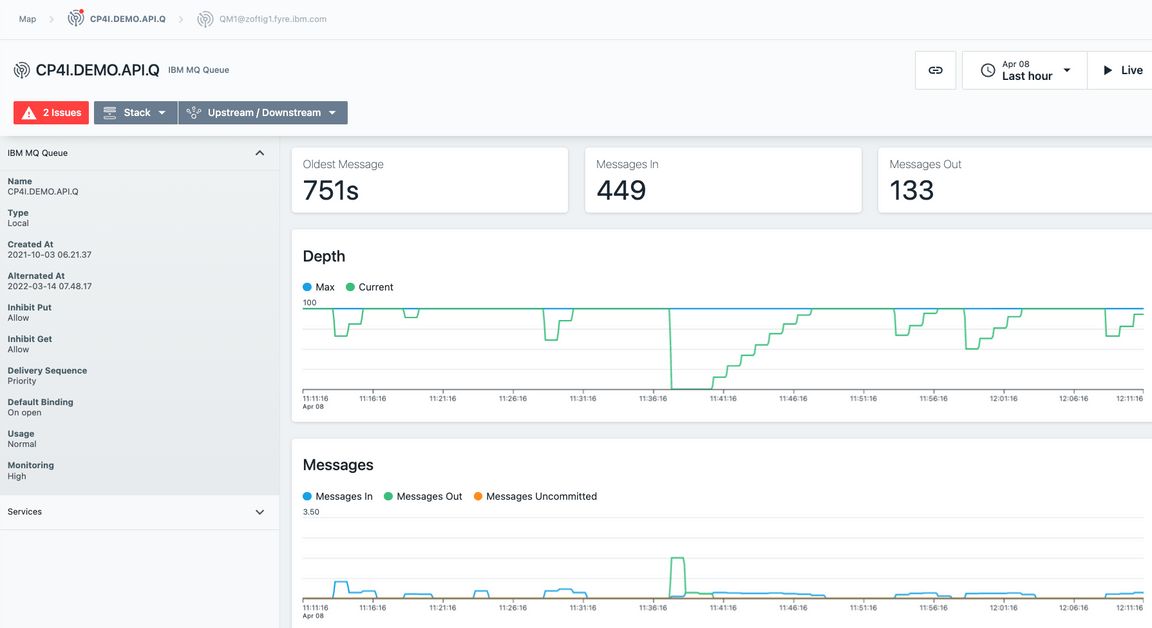Collapse the IBM MQ Queue section
1152x628 pixels.
coord(259,153)
